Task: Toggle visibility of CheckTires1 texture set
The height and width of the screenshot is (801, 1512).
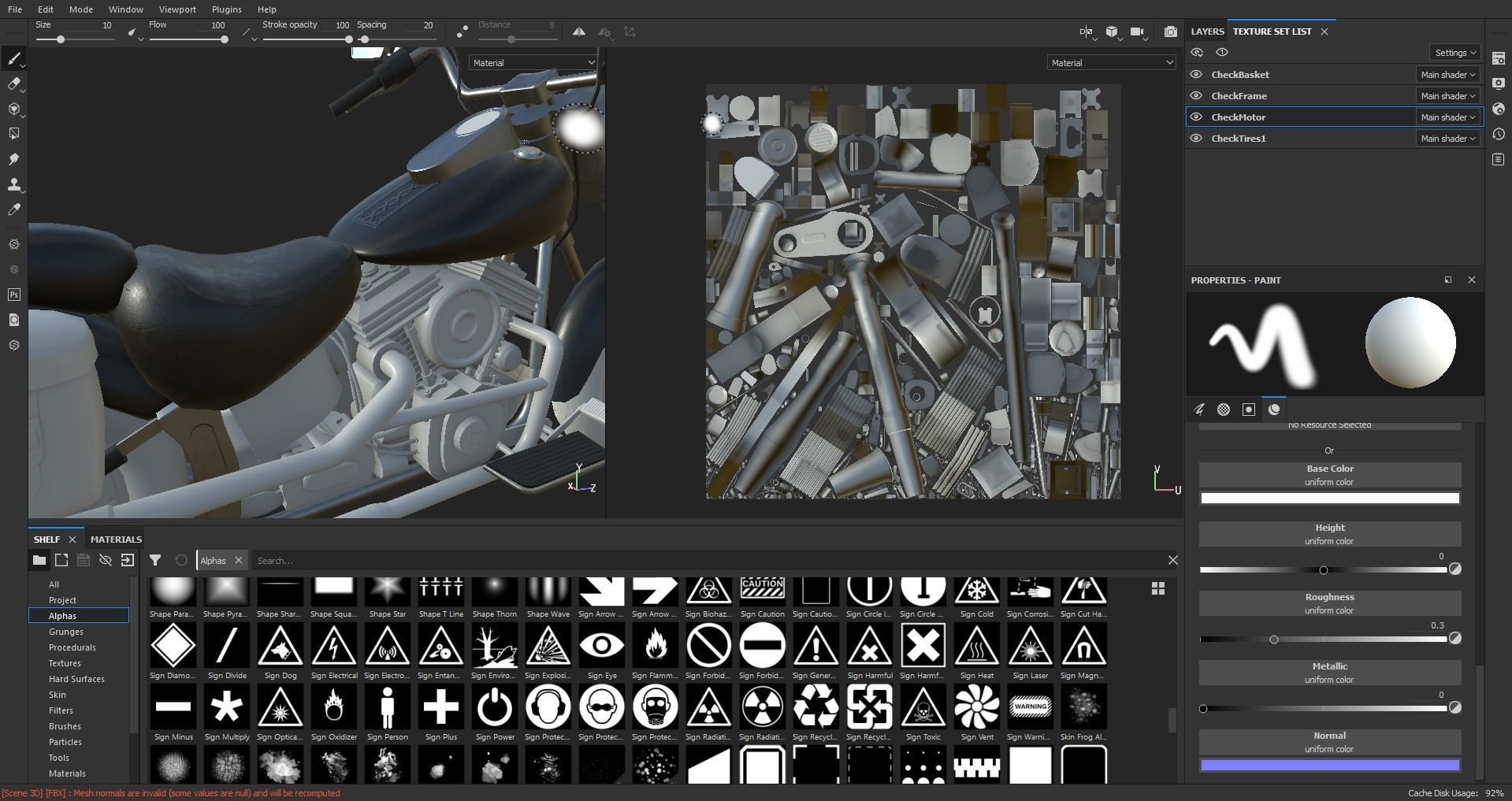Action: pyautogui.click(x=1196, y=138)
